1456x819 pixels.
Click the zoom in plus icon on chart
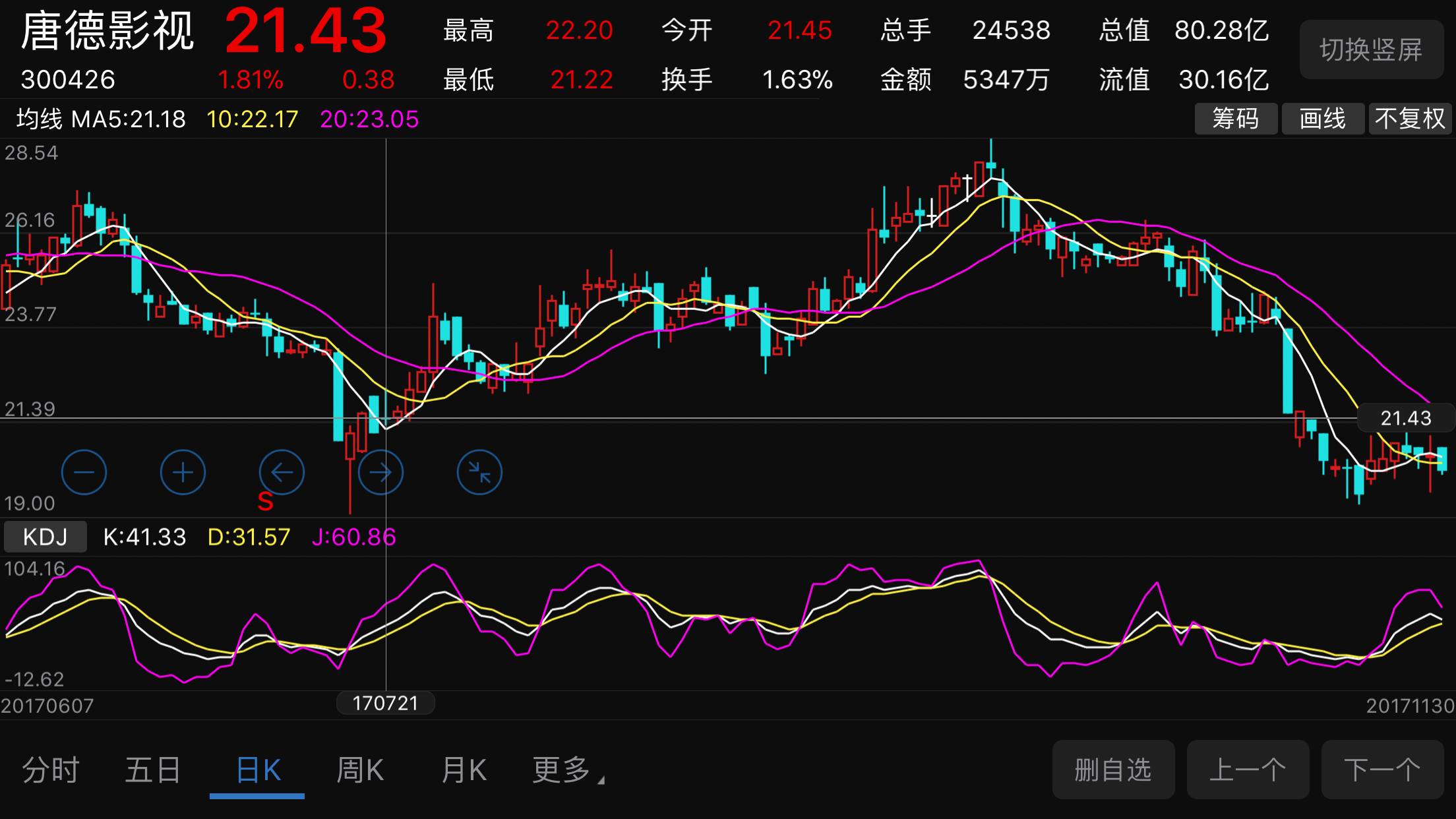pos(183,472)
